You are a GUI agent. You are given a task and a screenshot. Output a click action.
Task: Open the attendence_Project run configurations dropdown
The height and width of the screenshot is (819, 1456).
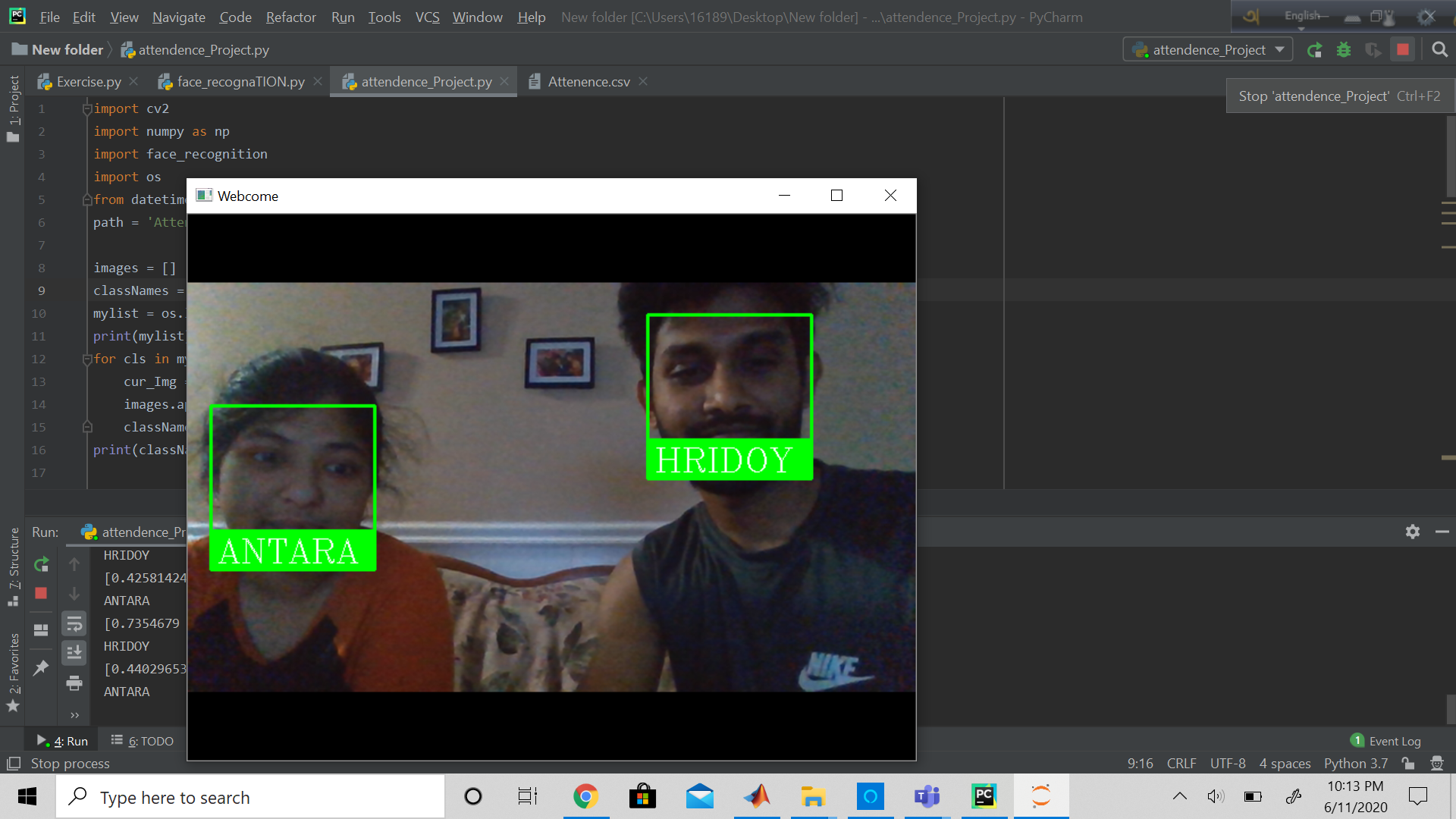click(1206, 49)
